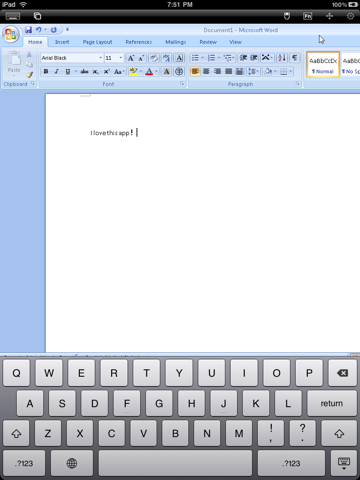Redo the last action
Image resolution: width=360 pixels, height=480 pixels.
point(54,30)
